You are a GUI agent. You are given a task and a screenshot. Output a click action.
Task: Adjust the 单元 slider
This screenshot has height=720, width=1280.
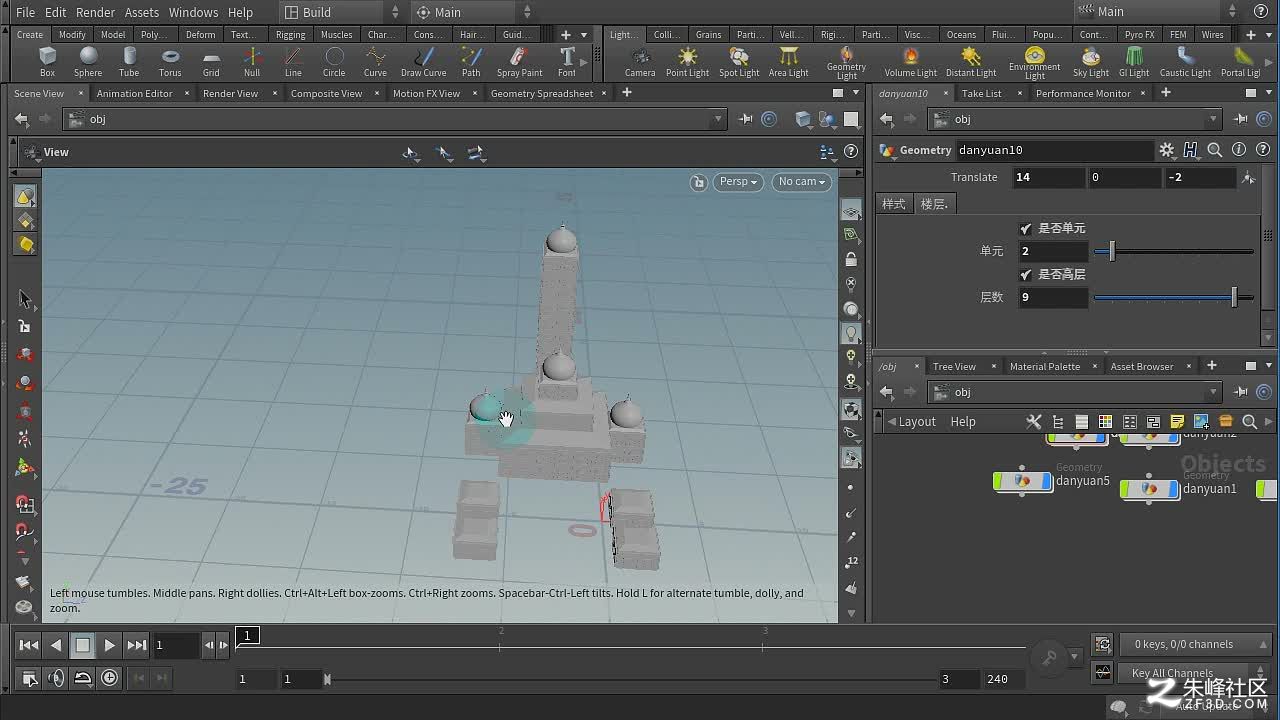[1174, 251]
